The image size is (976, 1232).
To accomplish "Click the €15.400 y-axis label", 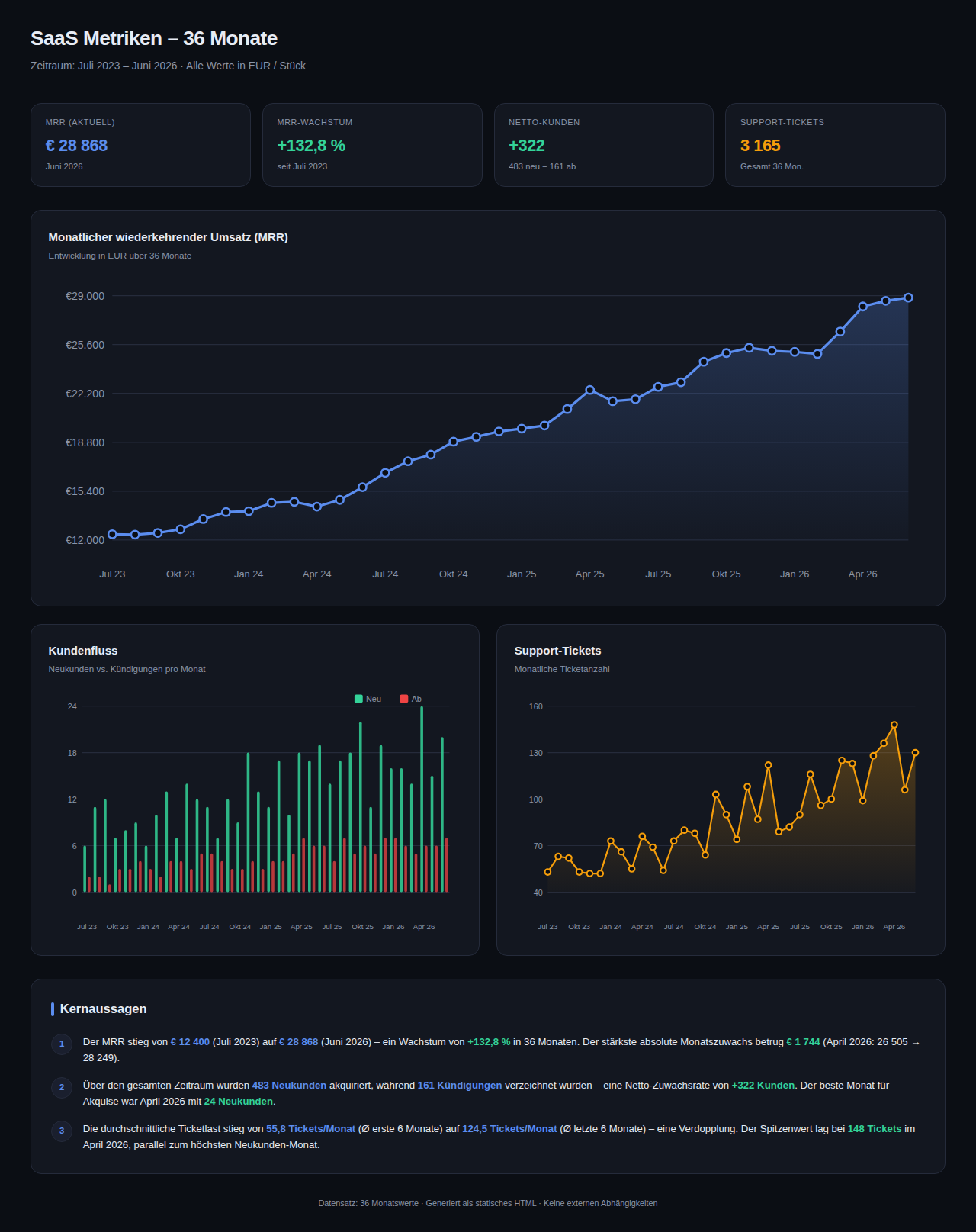I will [x=85, y=491].
